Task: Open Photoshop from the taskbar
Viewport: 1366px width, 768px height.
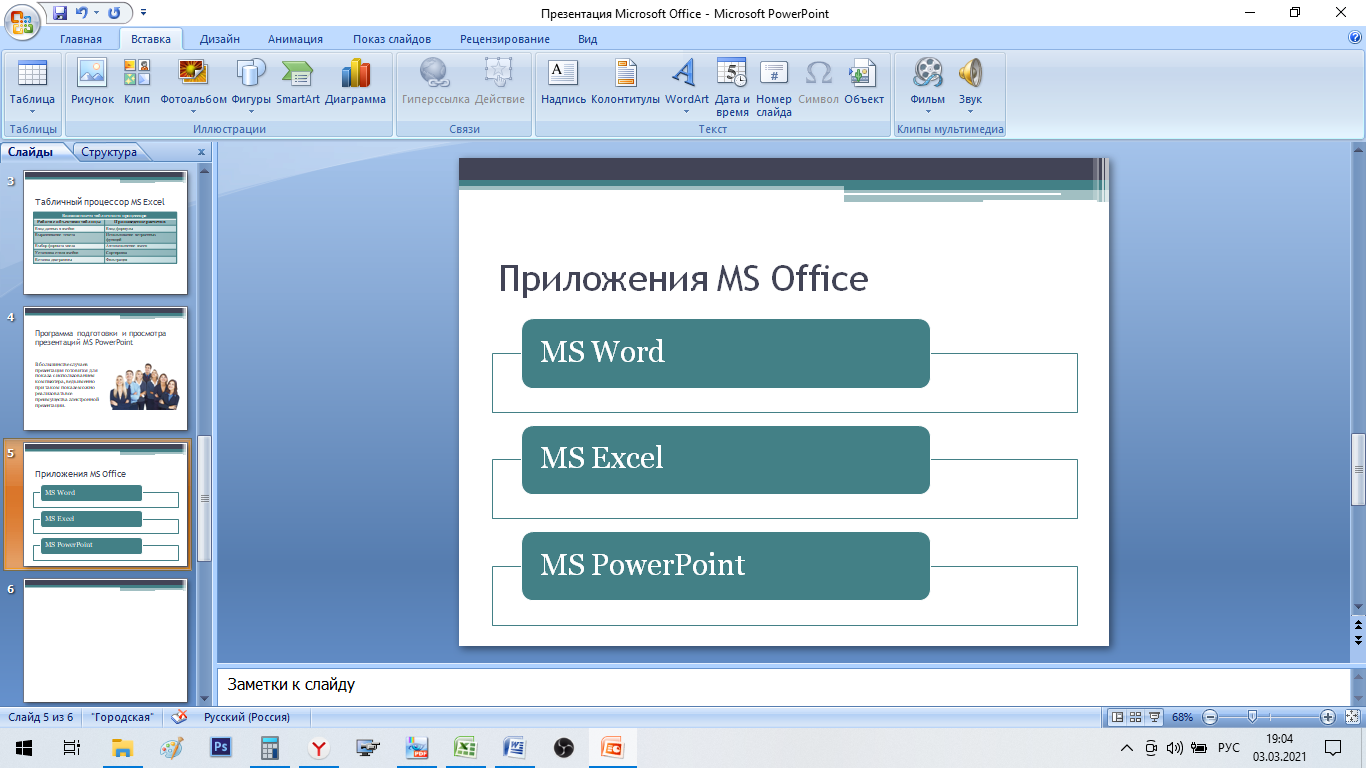Action: [221, 747]
